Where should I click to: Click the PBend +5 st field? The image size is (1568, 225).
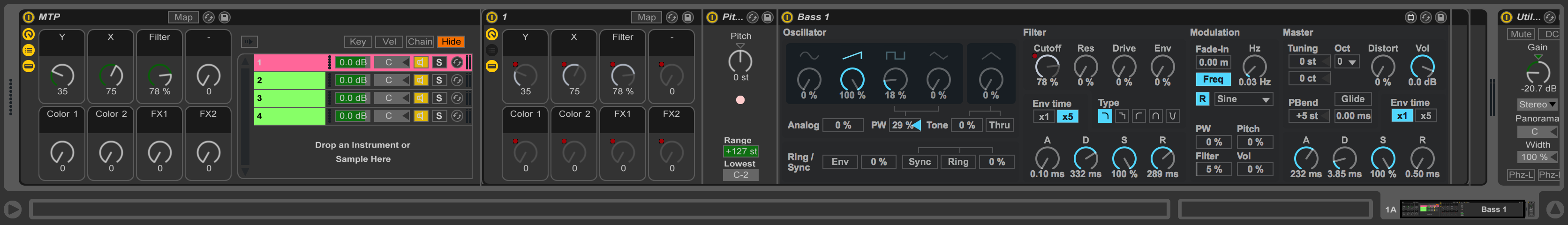pos(1309,115)
